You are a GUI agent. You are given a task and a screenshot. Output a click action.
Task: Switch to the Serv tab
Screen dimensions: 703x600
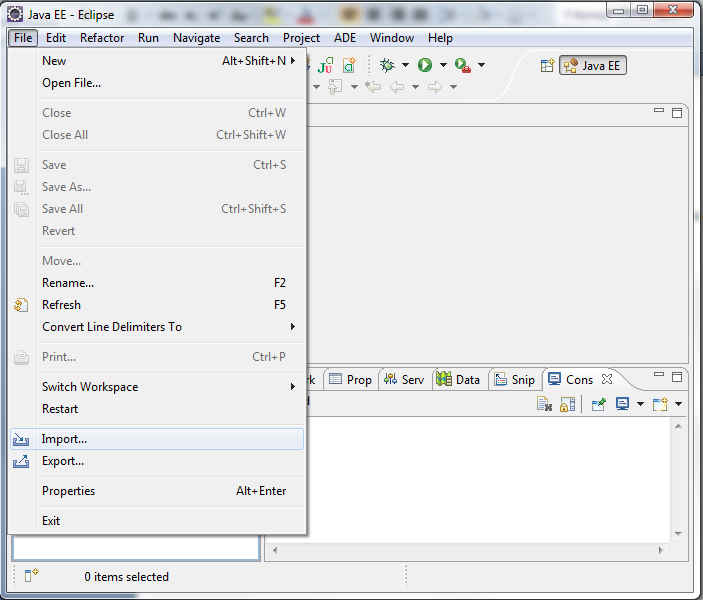pos(404,380)
